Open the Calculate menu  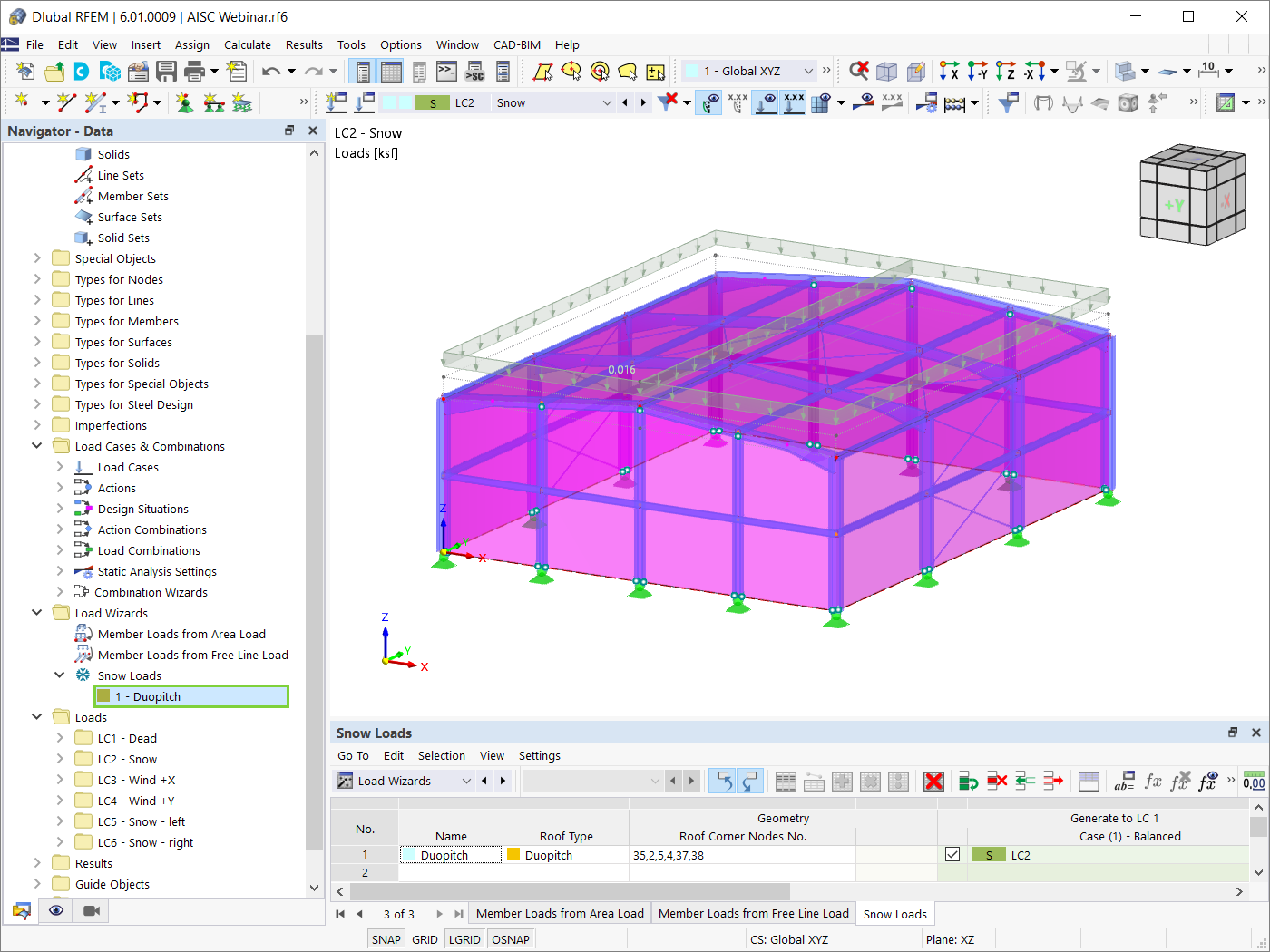248,44
